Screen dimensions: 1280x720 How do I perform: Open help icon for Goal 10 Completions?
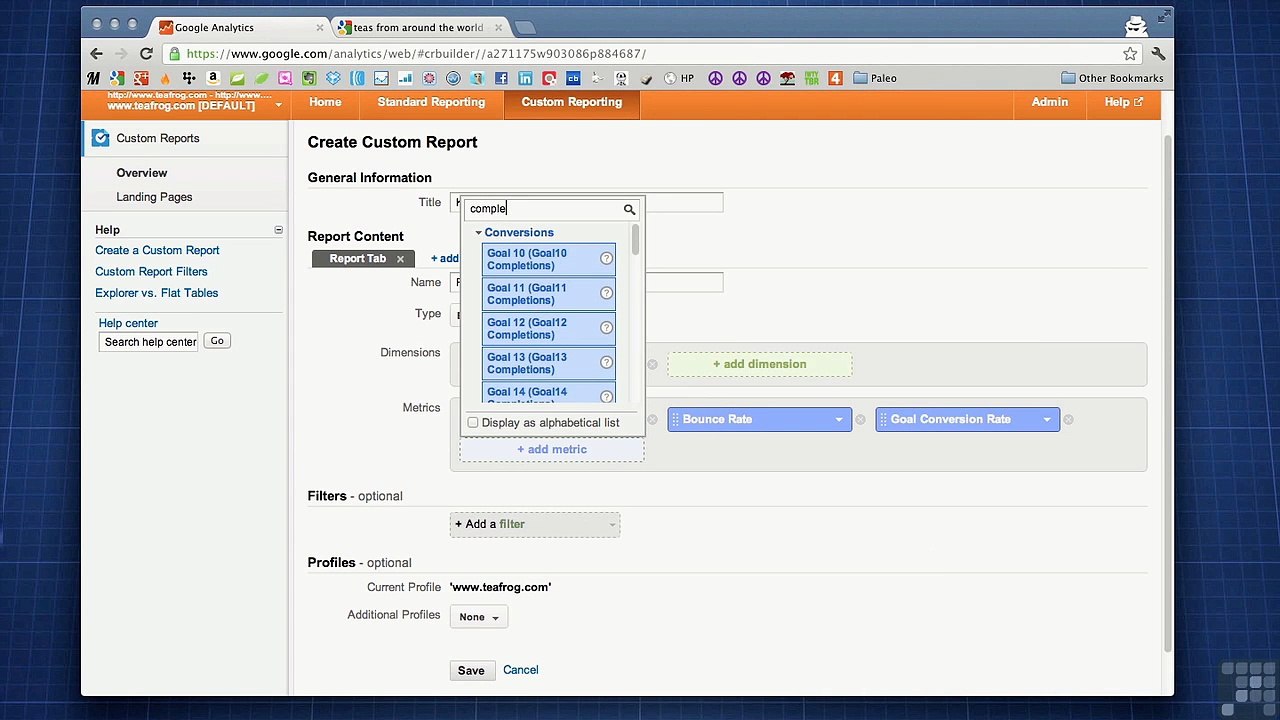[x=606, y=259]
